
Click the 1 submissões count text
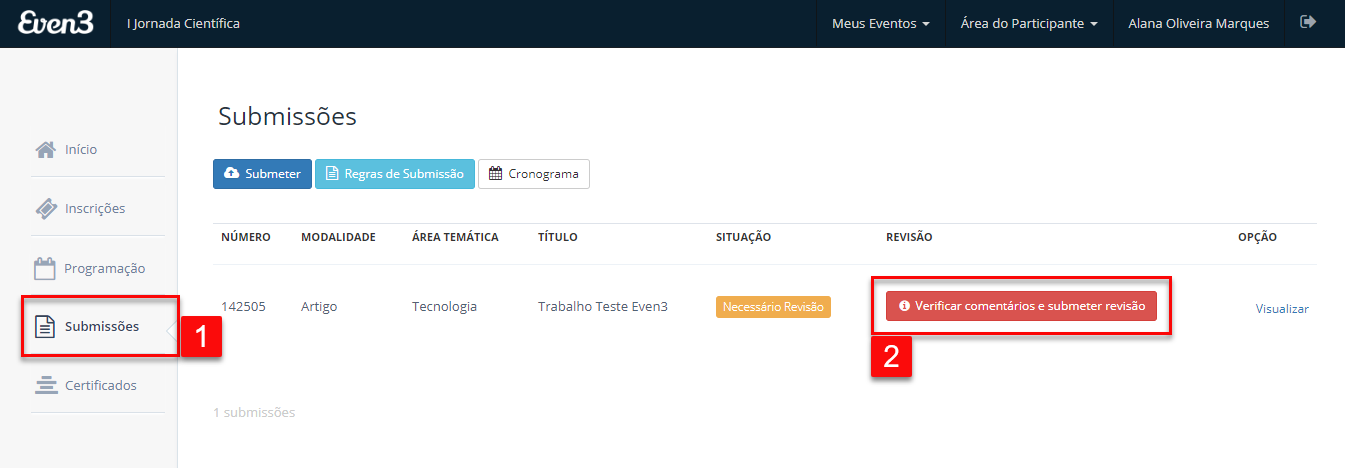[x=254, y=412]
